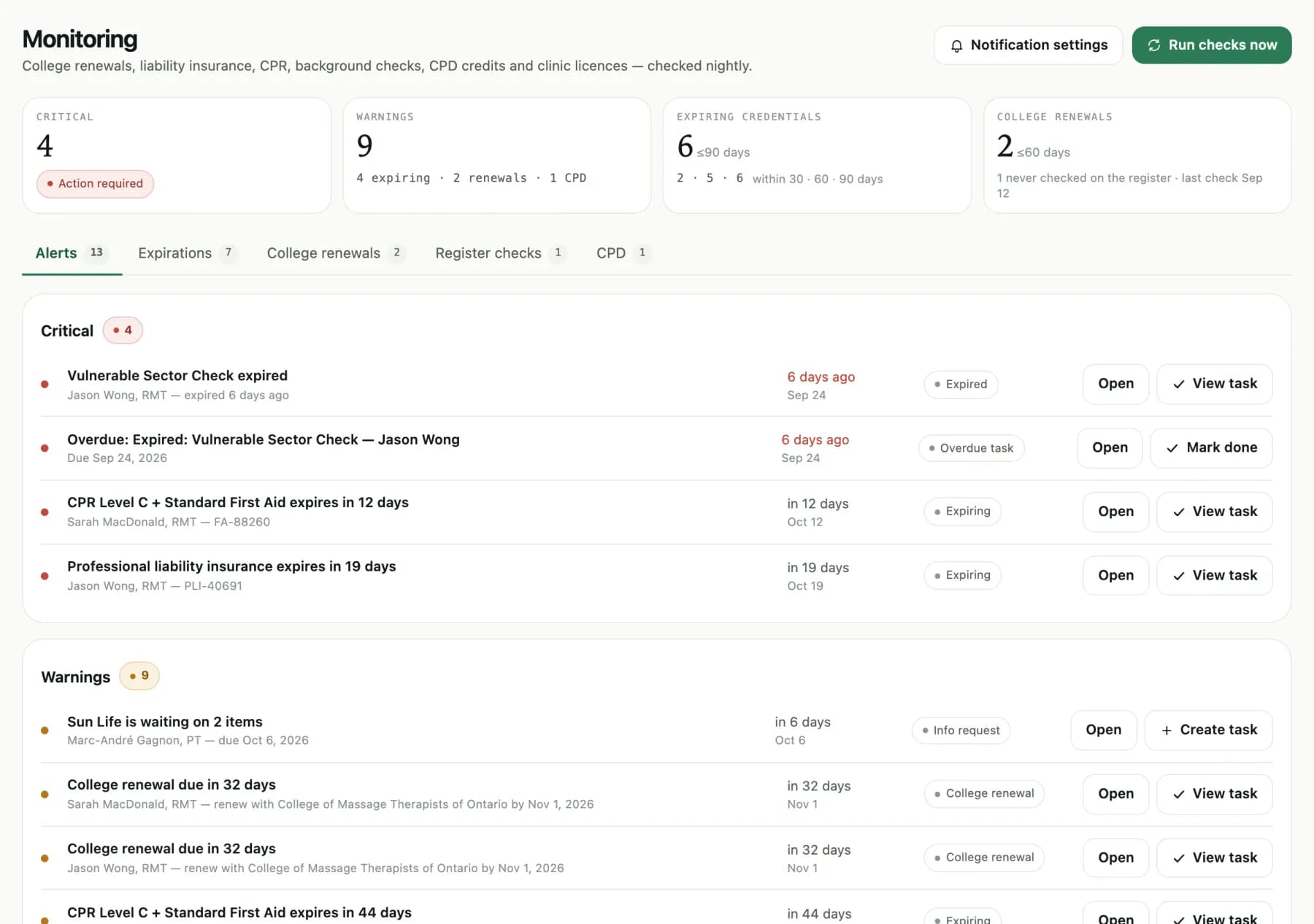Viewport: 1314px width, 924px height.
Task: Select the Expiring Credentials summary card
Action: click(817, 155)
